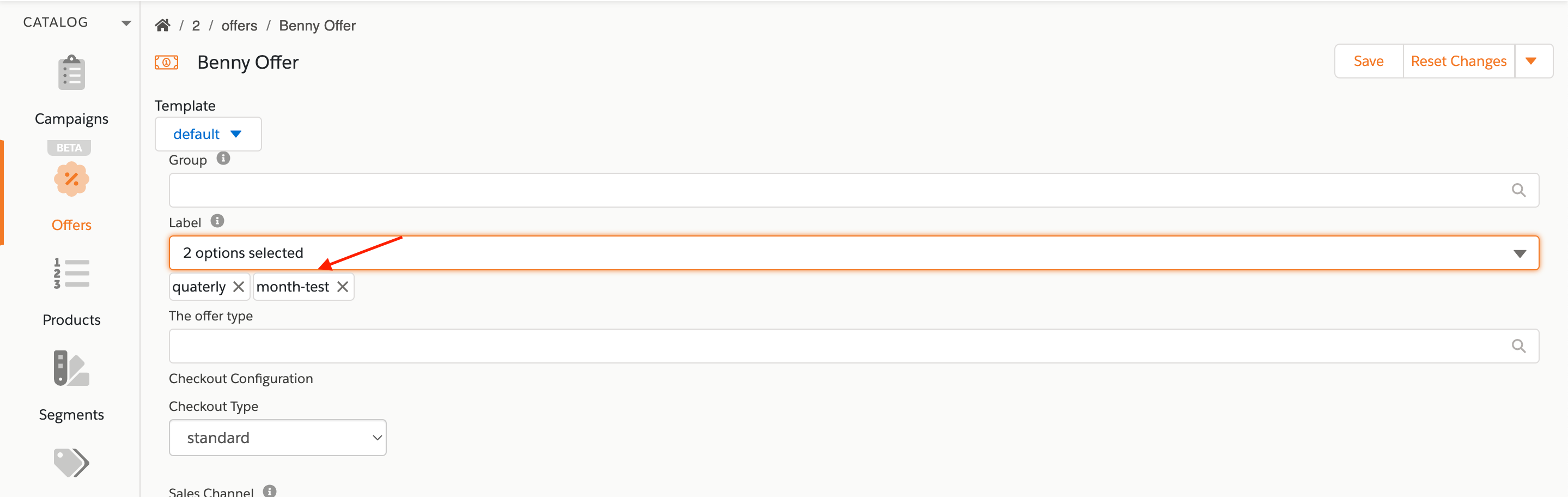
Task: Expand the arrow next to Reset Changes
Action: 1531,61
